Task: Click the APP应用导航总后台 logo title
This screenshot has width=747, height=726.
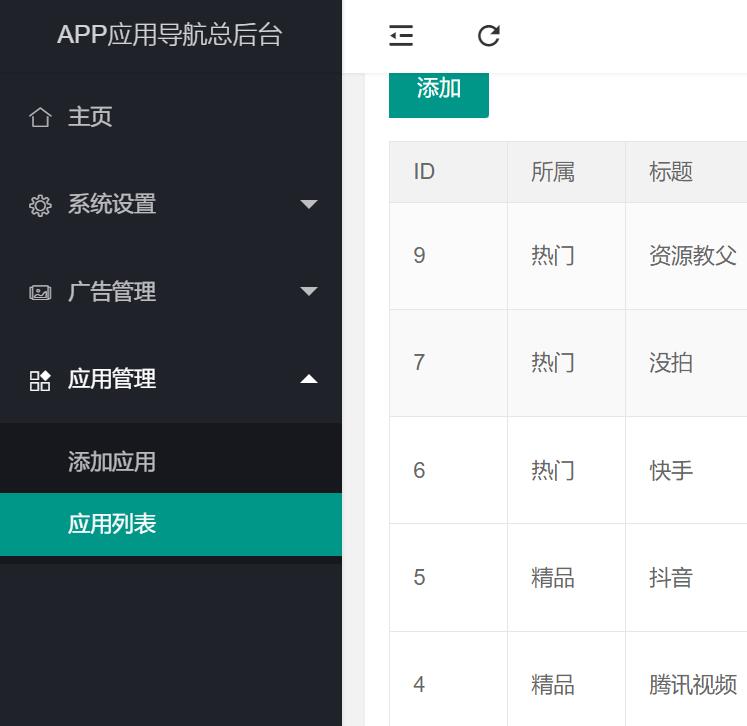Action: (x=170, y=35)
